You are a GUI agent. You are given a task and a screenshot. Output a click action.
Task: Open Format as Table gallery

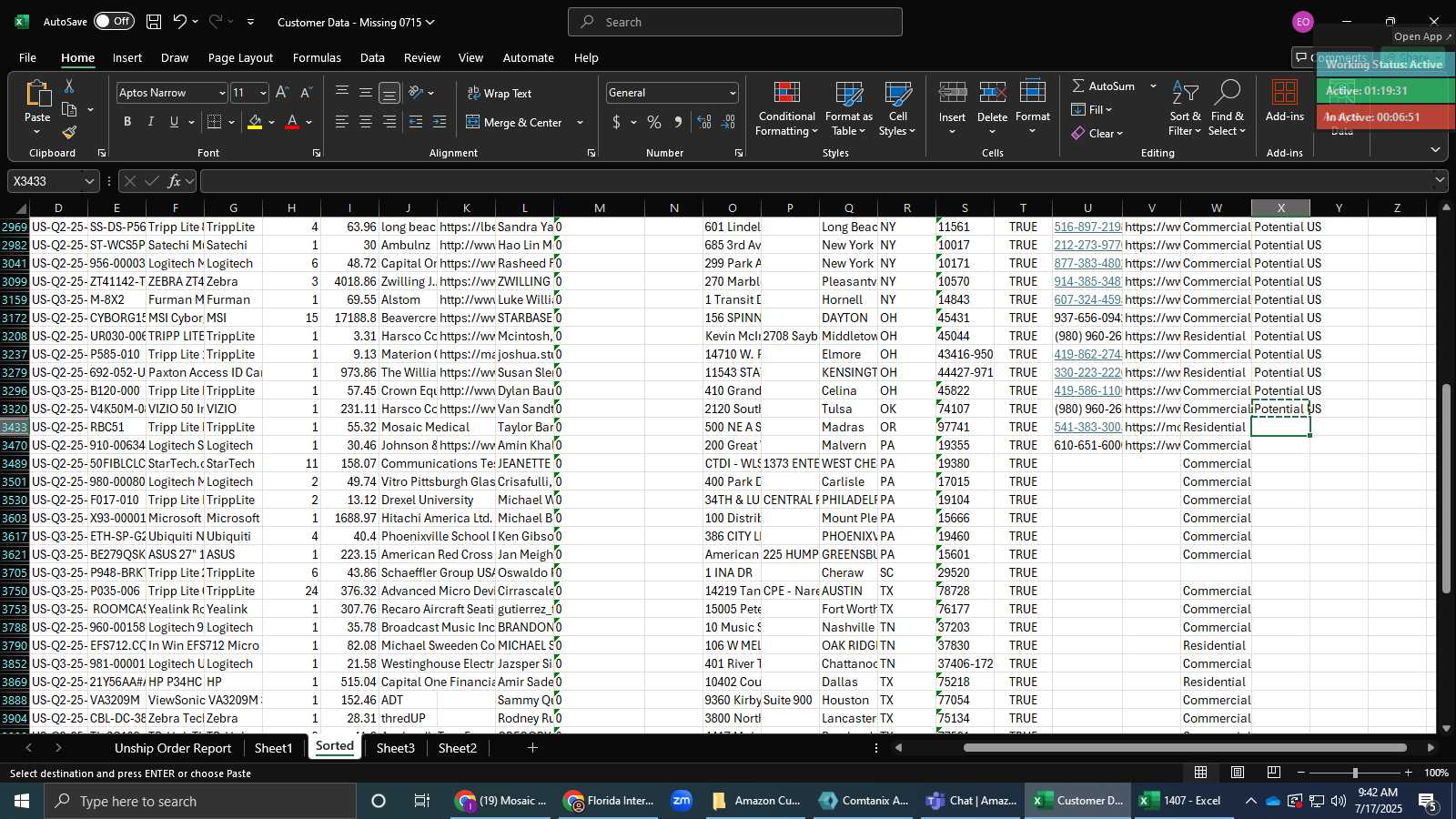[848, 109]
